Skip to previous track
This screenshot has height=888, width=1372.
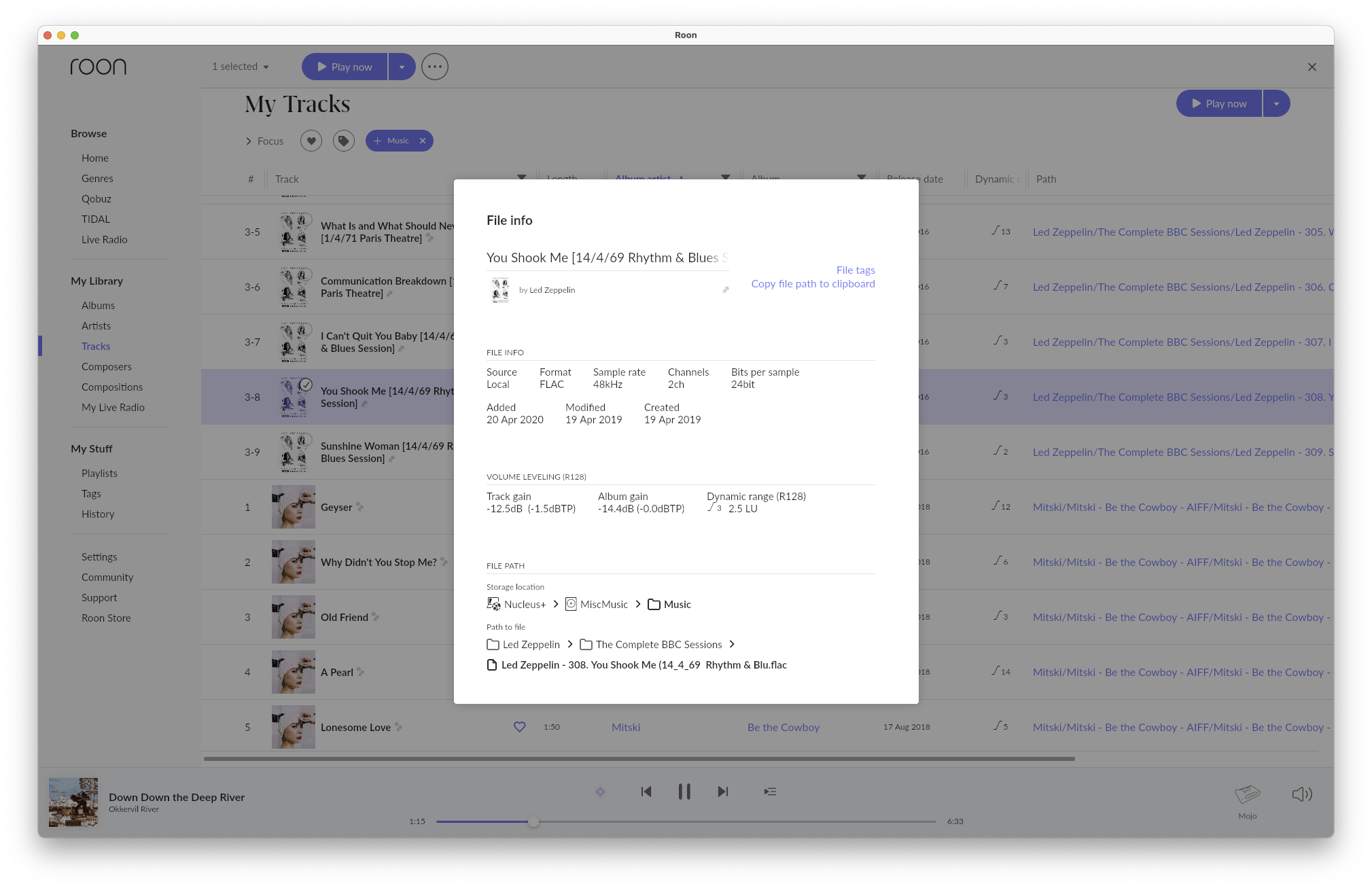click(646, 792)
